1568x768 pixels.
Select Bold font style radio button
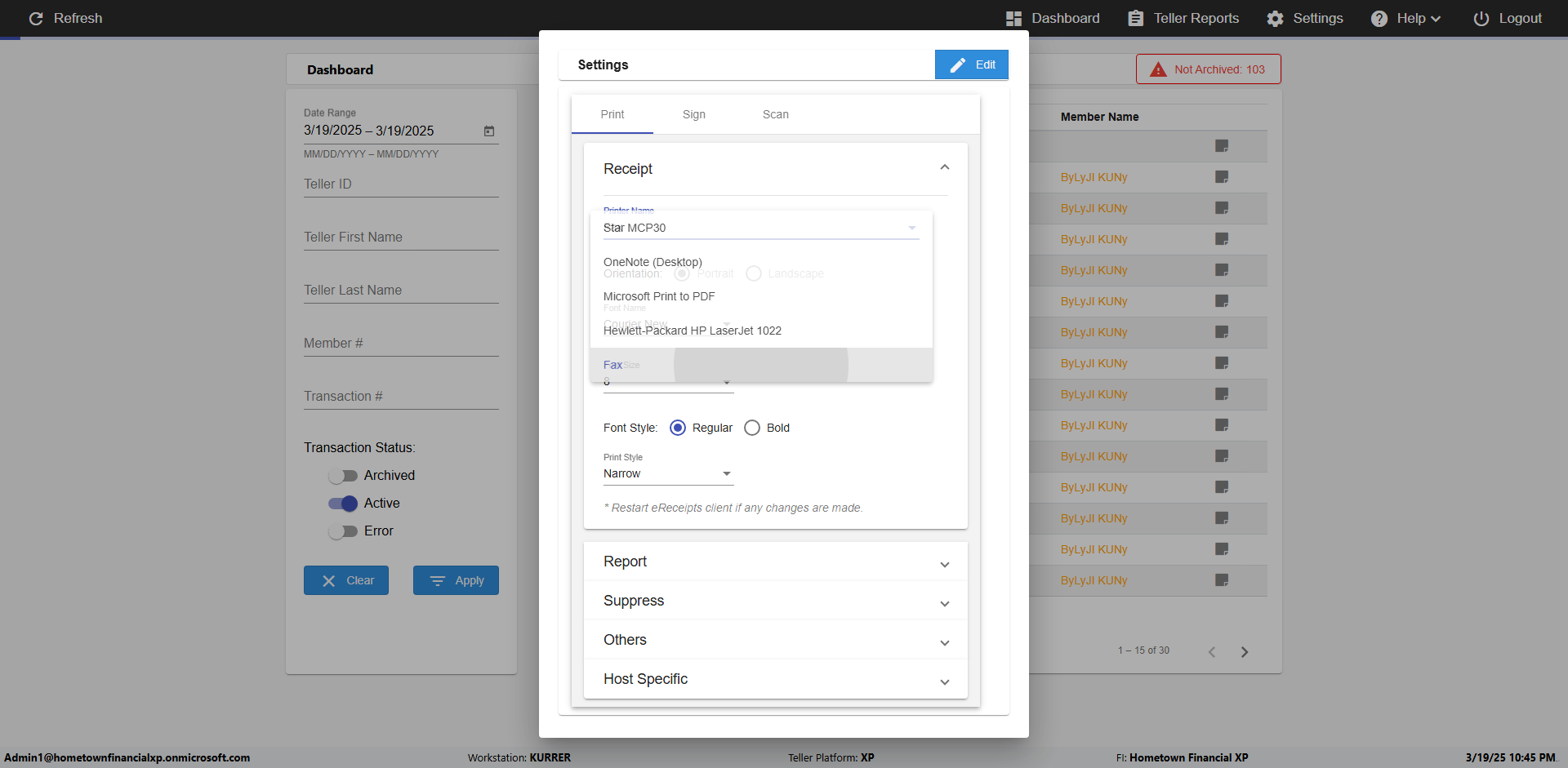[x=752, y=428]
